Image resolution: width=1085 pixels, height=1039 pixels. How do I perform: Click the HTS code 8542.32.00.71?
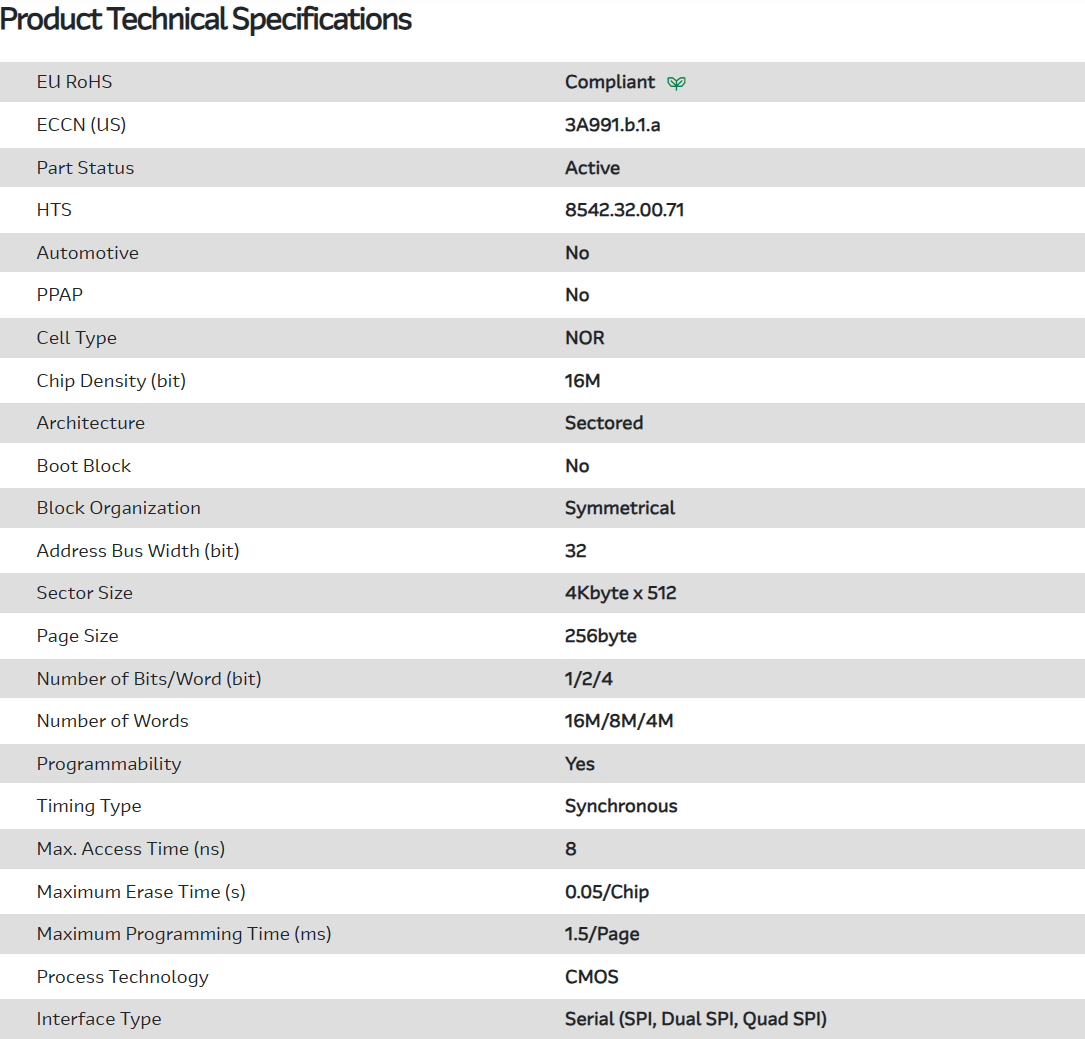[624, 210]
